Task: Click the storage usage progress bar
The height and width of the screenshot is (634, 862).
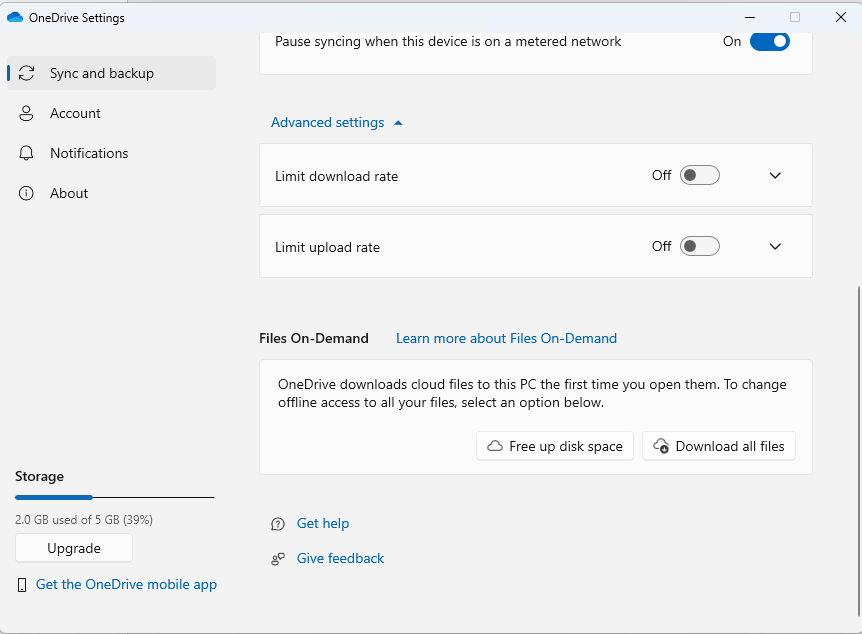Action: [114, 498]
